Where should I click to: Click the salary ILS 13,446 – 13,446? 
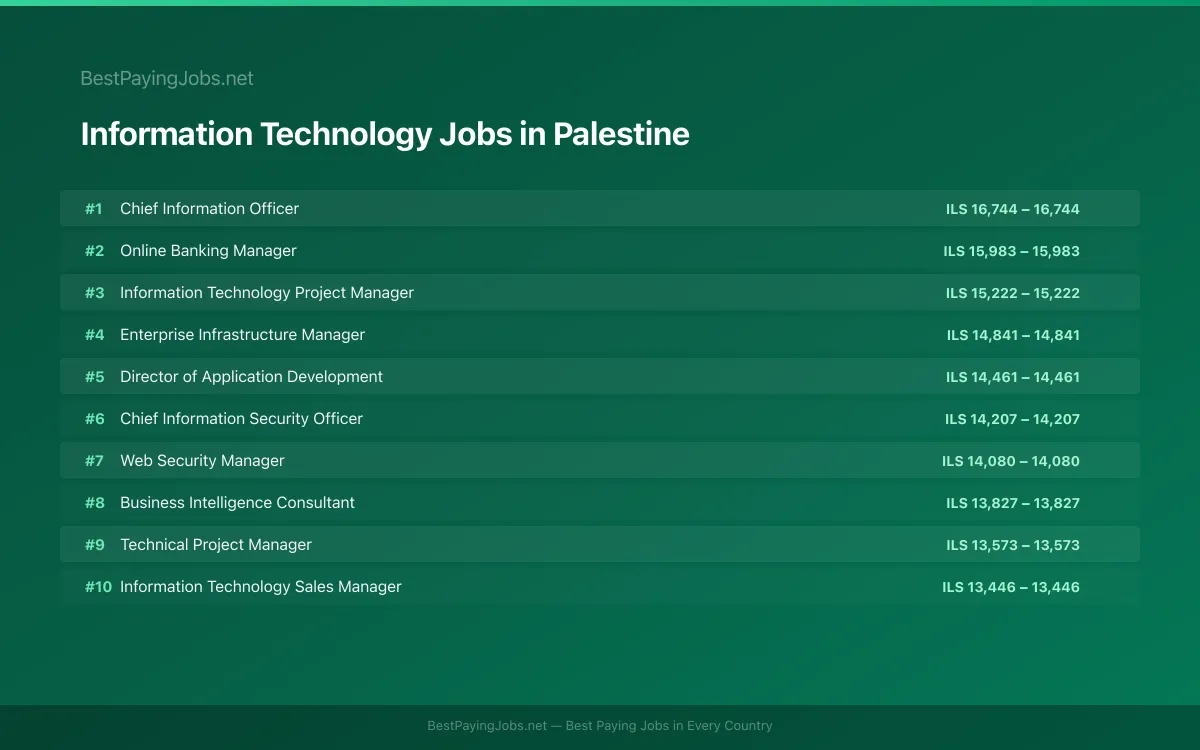pos(1011,587)
